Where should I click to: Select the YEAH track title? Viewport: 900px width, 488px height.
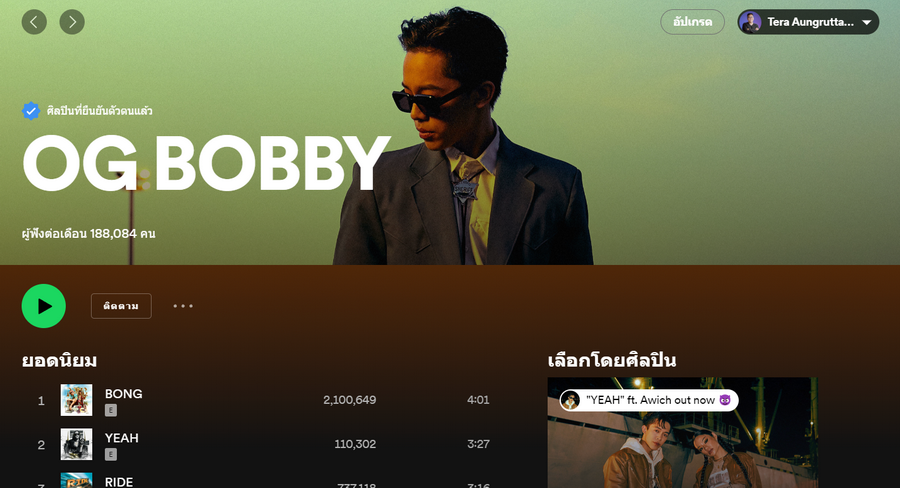click(122, 438)
